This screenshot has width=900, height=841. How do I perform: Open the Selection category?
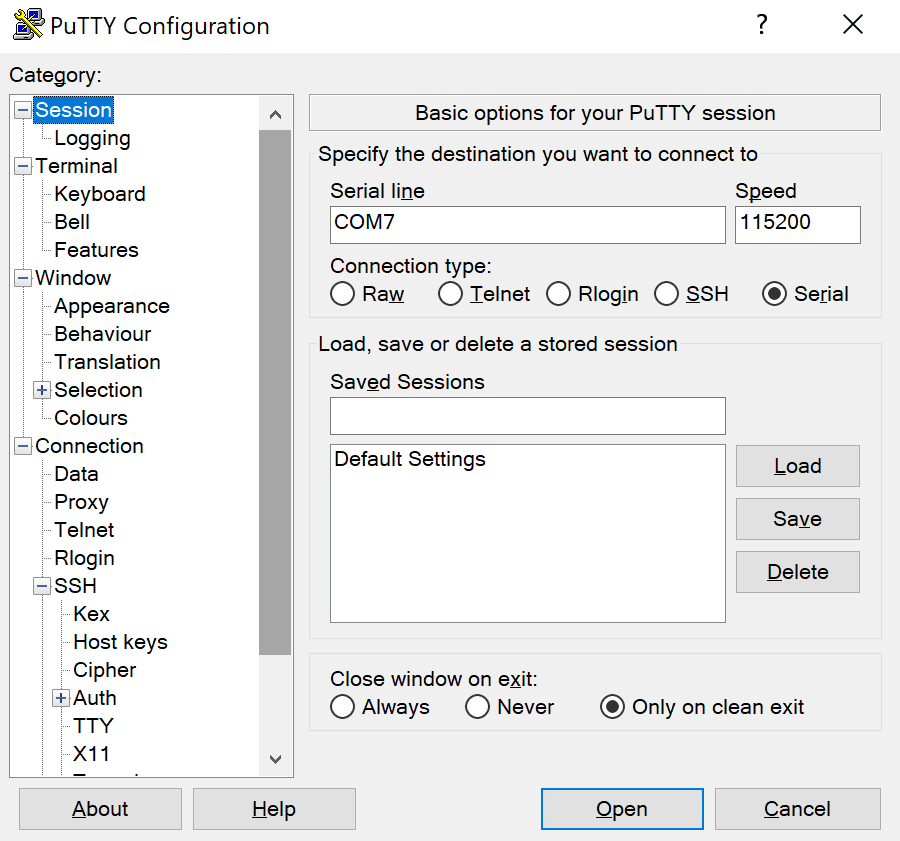(x=98, y=390)
